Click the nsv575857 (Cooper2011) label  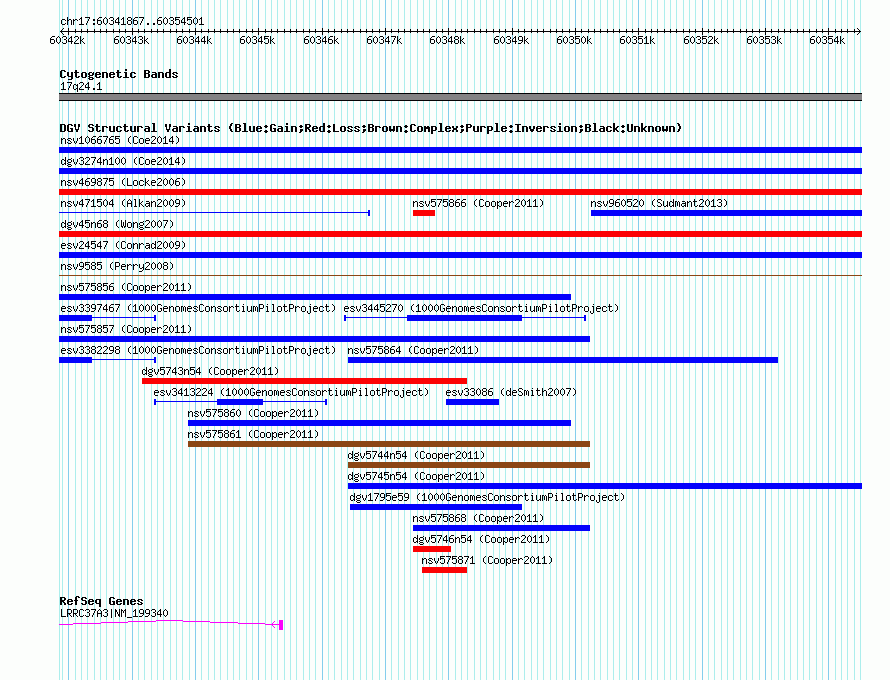click(126, 329)
